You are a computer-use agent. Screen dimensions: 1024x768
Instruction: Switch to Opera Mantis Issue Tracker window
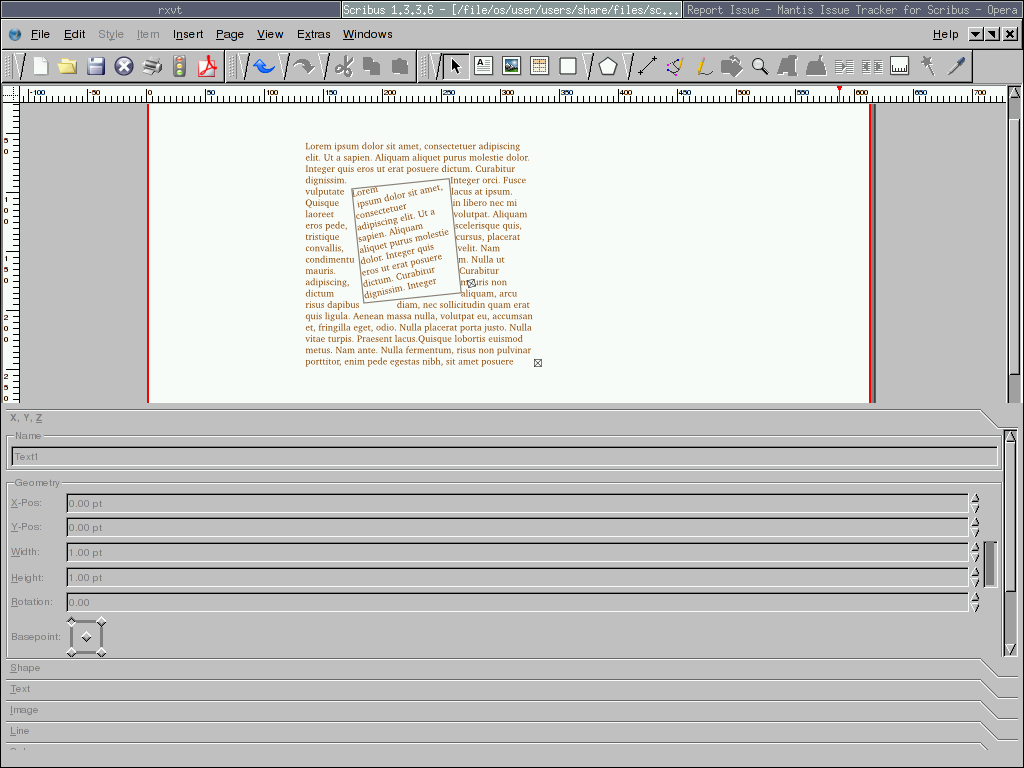pyautogui.click(x=852, y=10)
